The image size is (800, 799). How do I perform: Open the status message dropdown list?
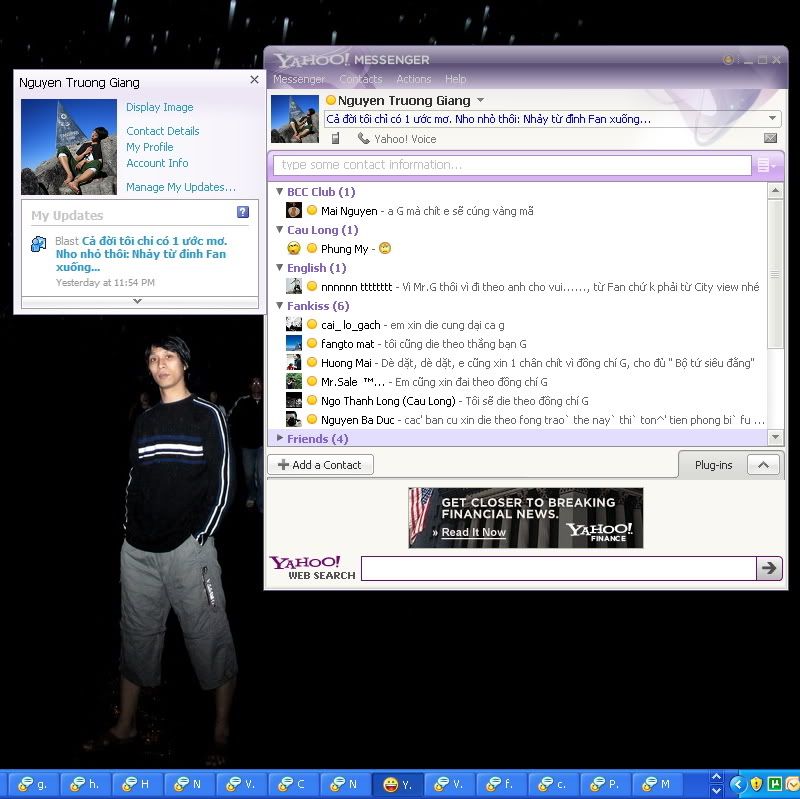[772, 118]
